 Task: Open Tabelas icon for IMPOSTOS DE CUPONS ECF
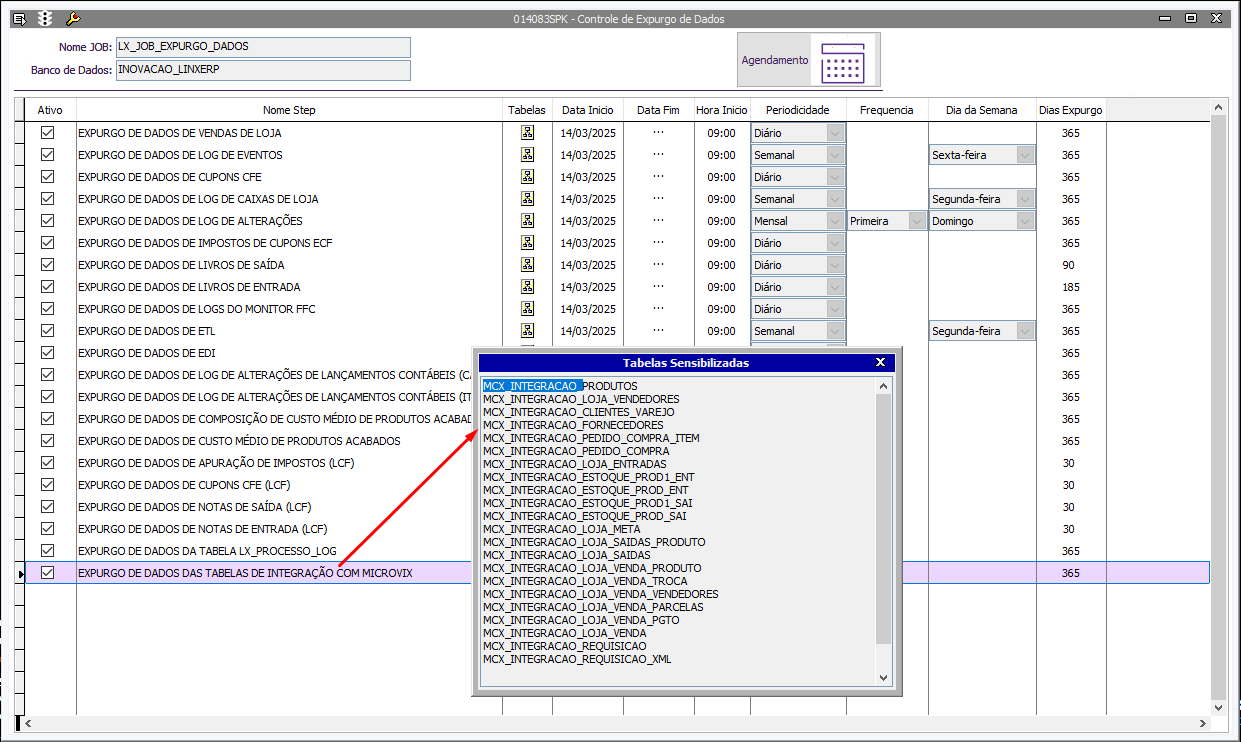point(527,243)
